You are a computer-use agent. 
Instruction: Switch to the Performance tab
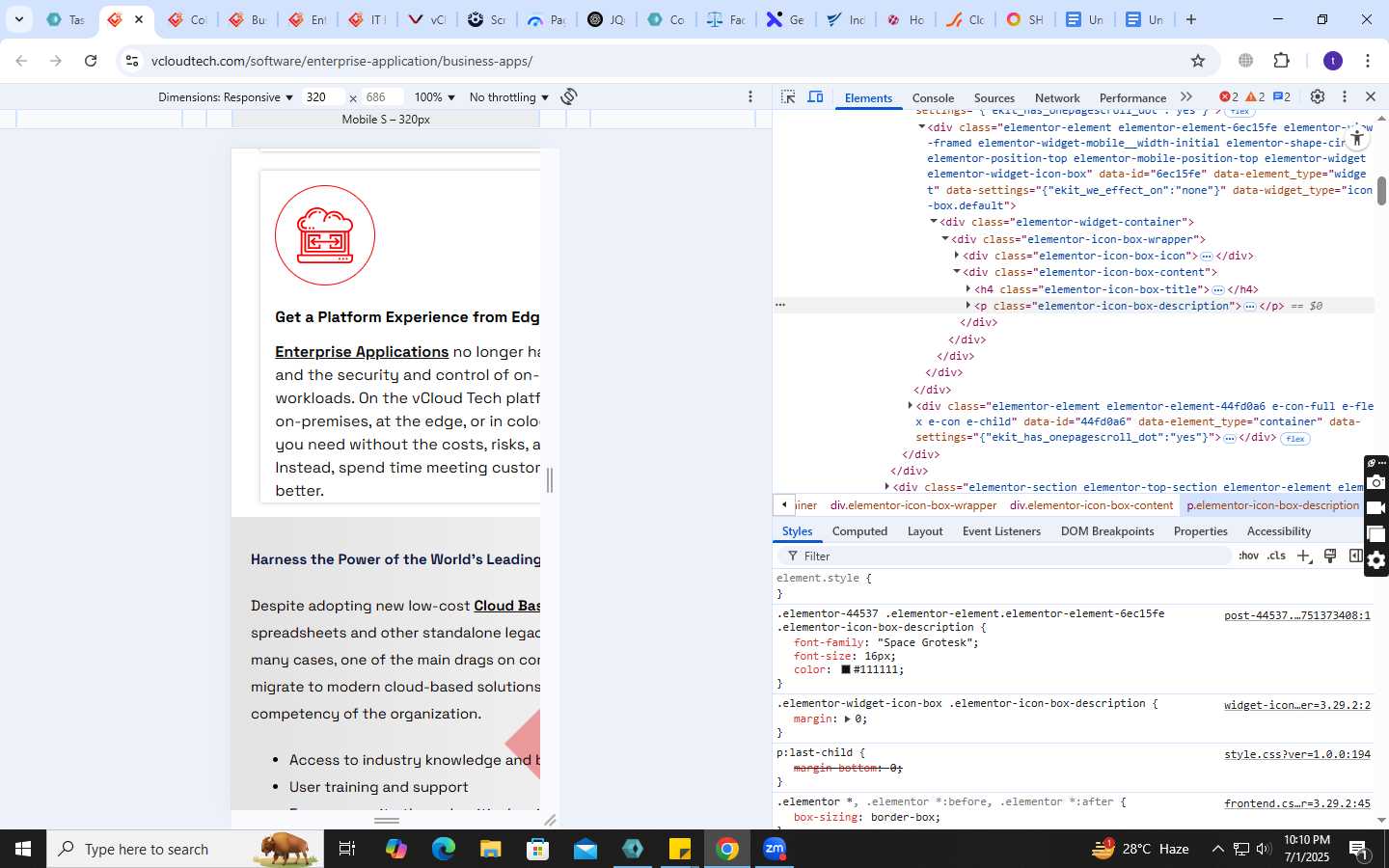[1132, 97]
